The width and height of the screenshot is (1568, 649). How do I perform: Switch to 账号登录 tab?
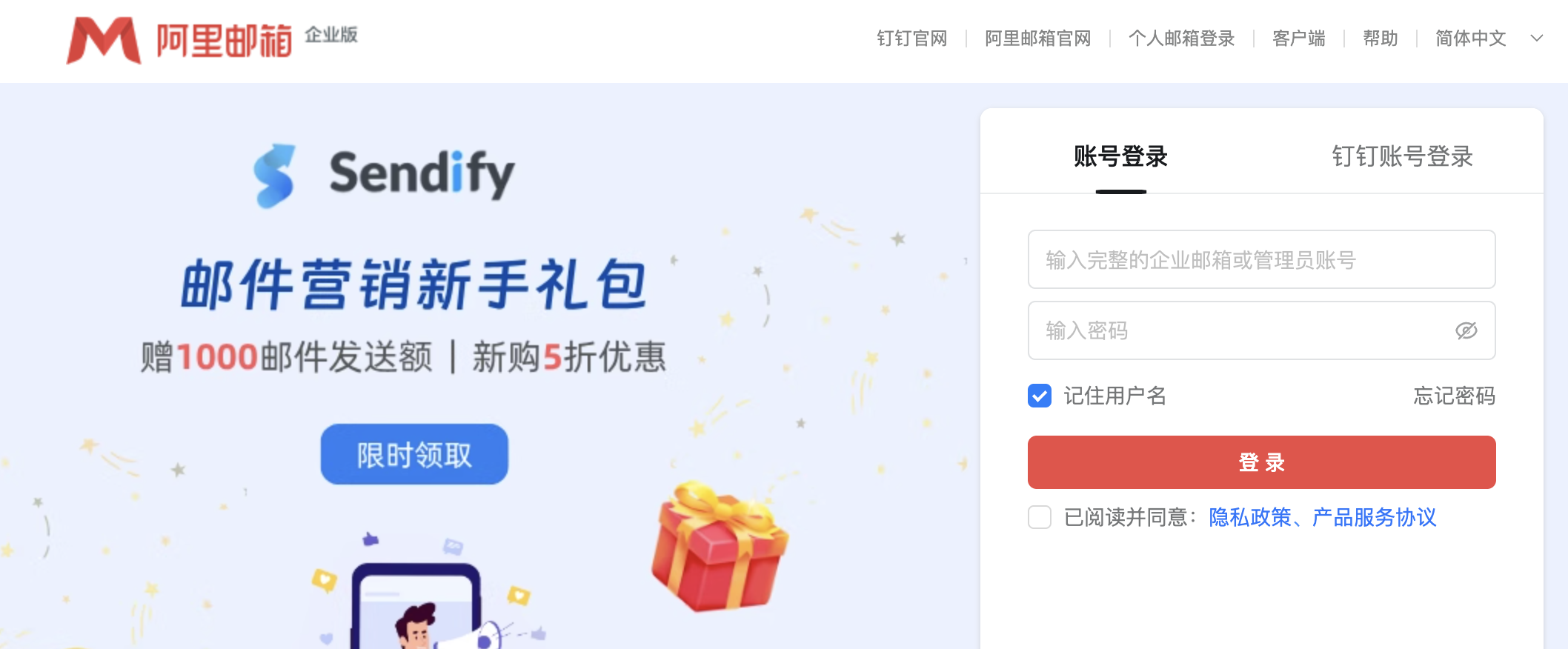click(1120, 156)
